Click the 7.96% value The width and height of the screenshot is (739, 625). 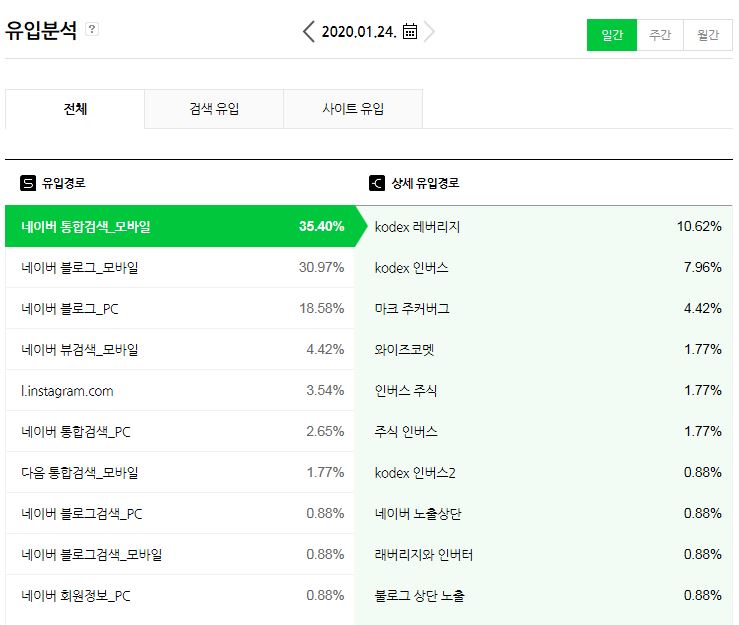703,267
